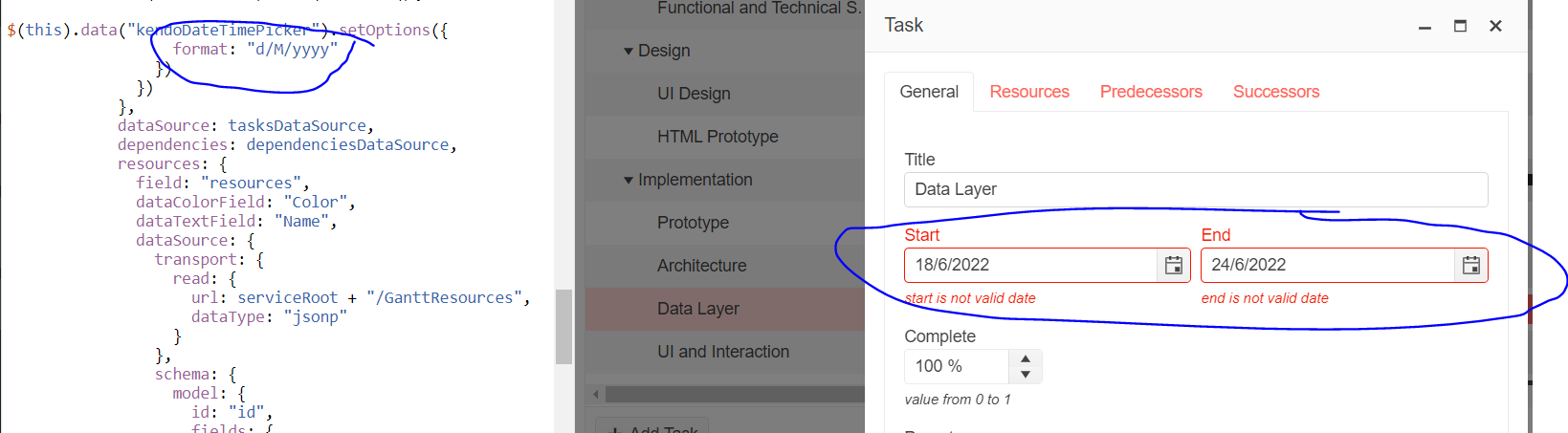Increase the Complete percentage value
The width and height of the screenshot is (1568, 433).
click(x=1026, y=359)
